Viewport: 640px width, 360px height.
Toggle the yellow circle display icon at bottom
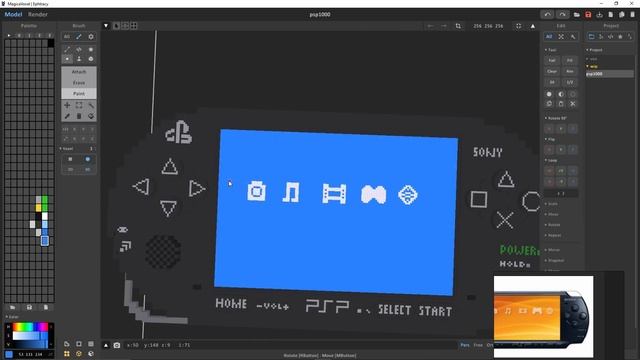79,353
